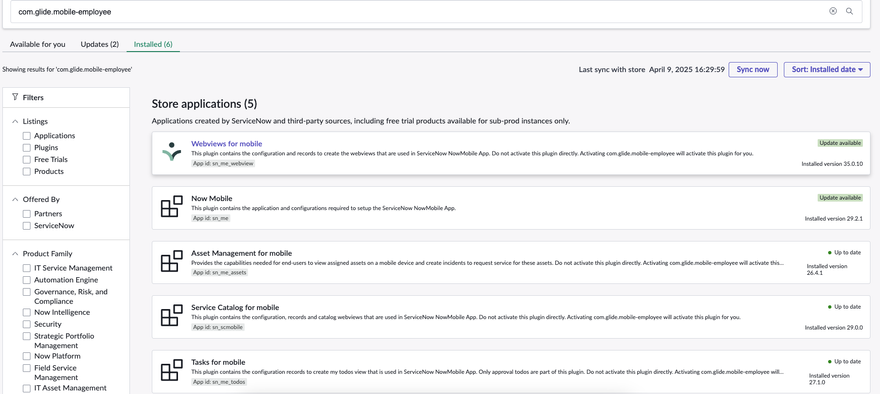Click Up to date status on Tasks for mobile
This screenshot has height=394, width=880.
tap(845, 361)
